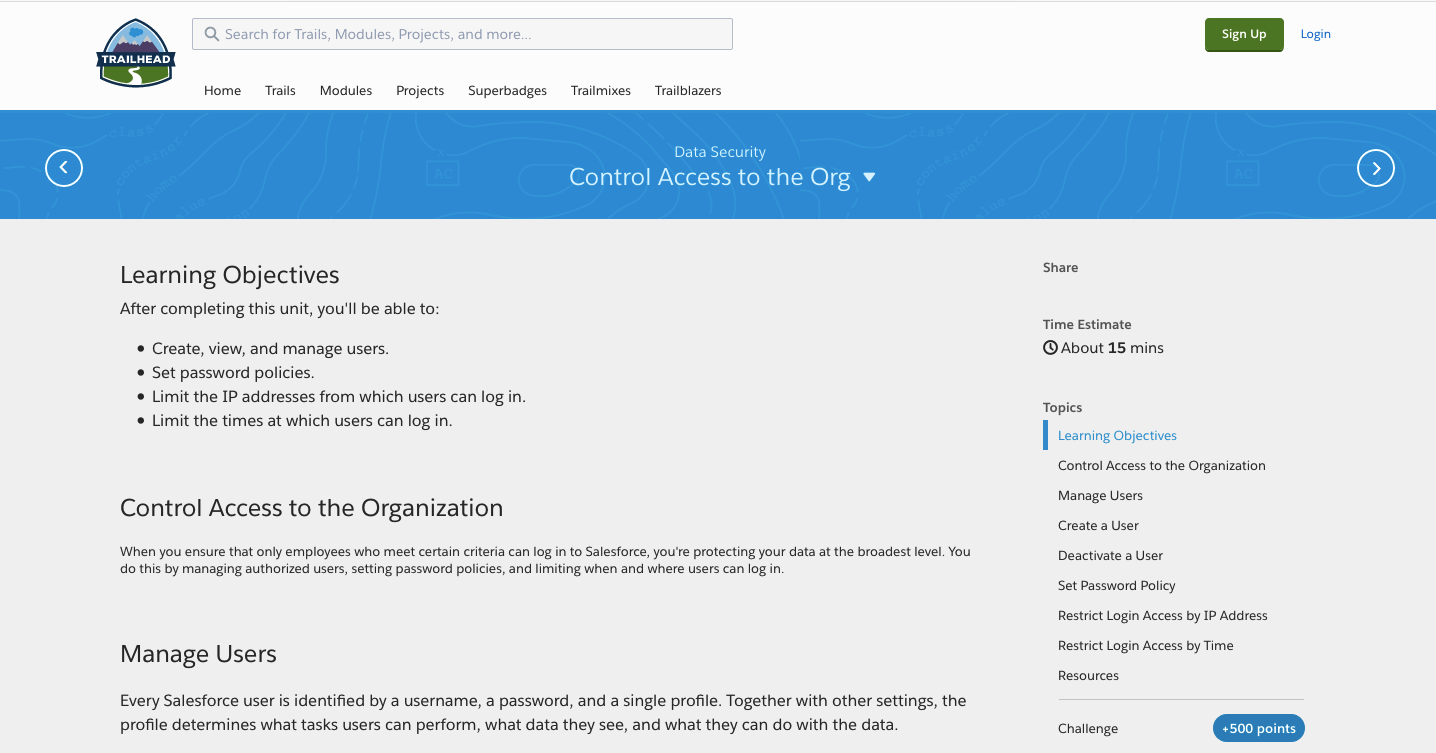Viewport: 1436px width, 753px height.
Task: Click the 'Limit the IP addresses' bullet
Action: click(x=339, y=397)
